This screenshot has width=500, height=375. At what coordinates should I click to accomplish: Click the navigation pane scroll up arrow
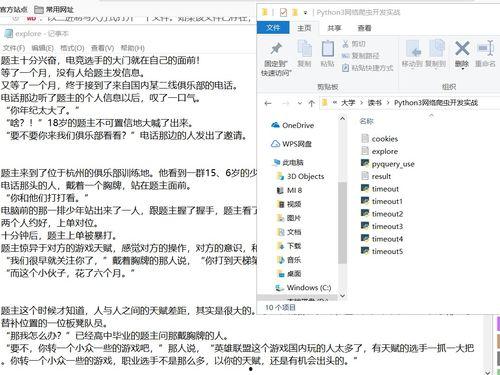coord(342,119)
